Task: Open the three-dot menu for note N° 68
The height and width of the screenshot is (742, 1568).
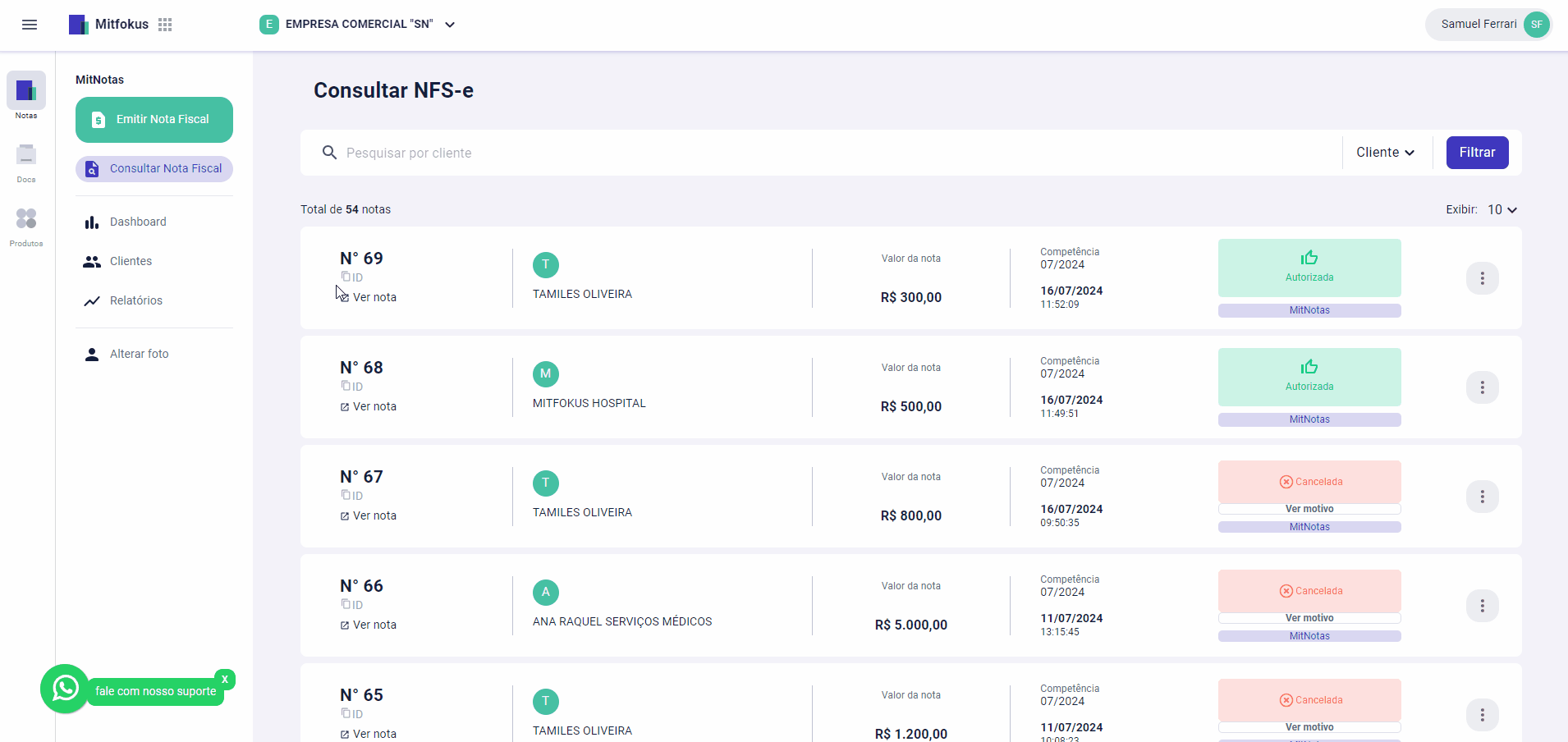Action: (x=1482, y=387)
